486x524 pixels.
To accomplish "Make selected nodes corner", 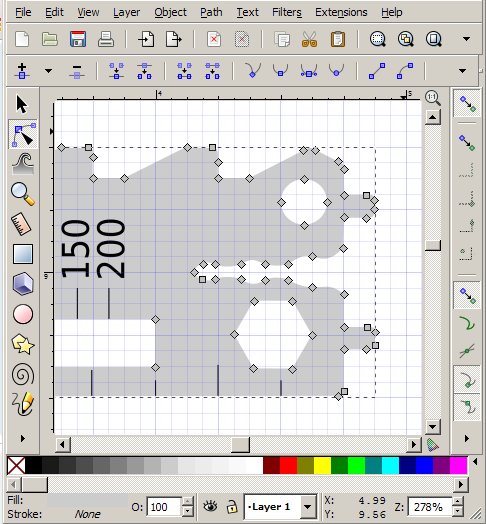I will pos(253,71).
